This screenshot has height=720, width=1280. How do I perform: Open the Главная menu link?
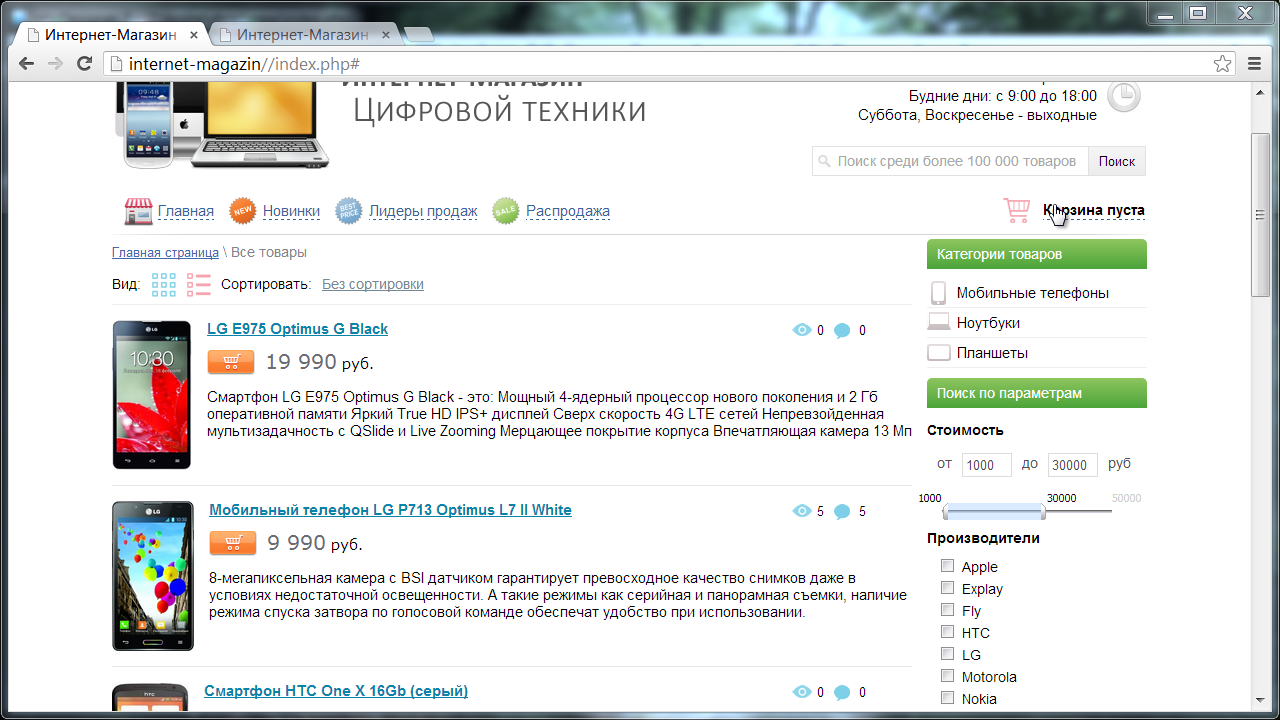click(186, 211)
